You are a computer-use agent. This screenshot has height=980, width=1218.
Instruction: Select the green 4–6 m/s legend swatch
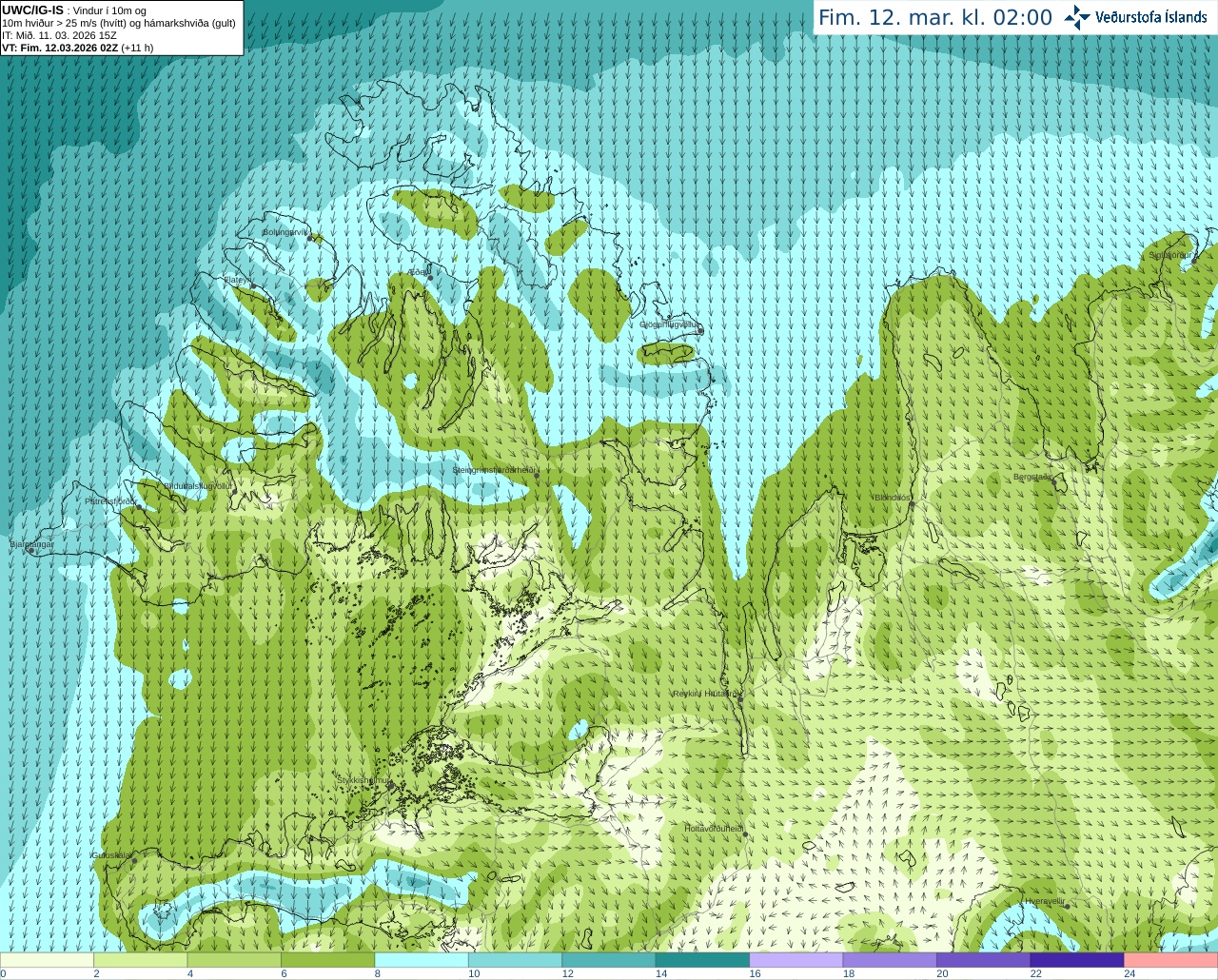(234, 959)
